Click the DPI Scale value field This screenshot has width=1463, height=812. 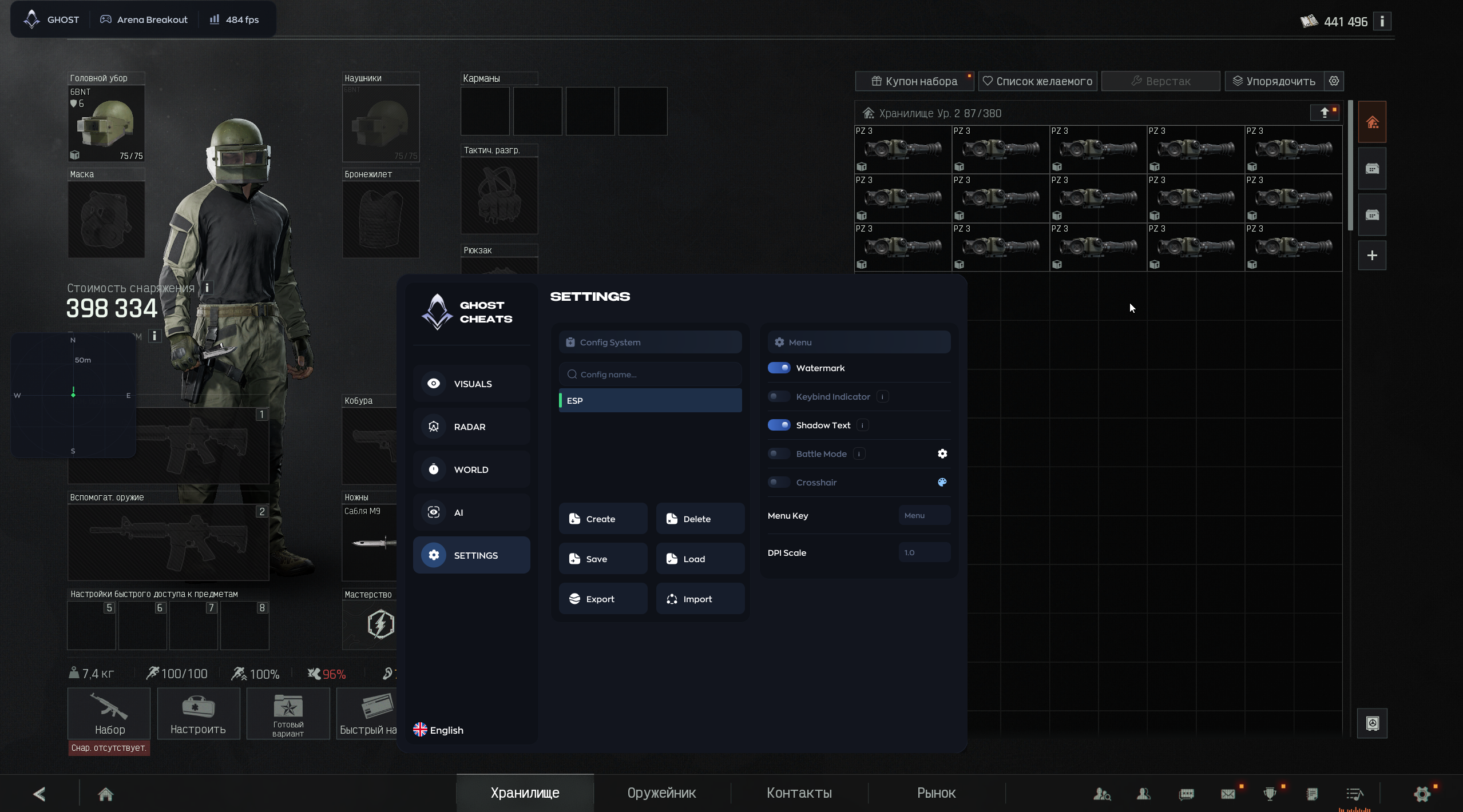pos(925,552)
